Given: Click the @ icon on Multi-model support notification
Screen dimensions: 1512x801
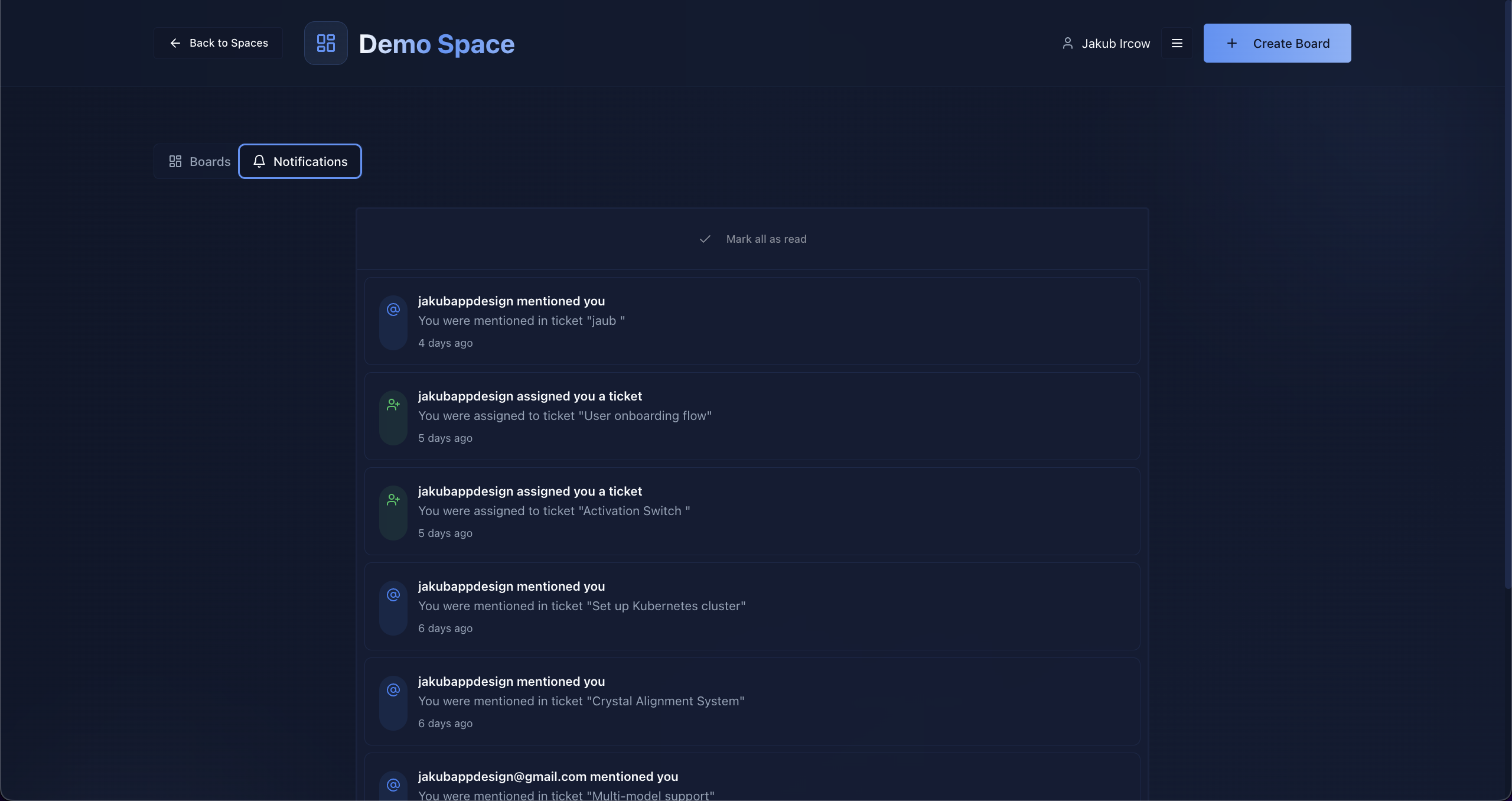Looking at the screenshot, I should [x=393, y=785].
